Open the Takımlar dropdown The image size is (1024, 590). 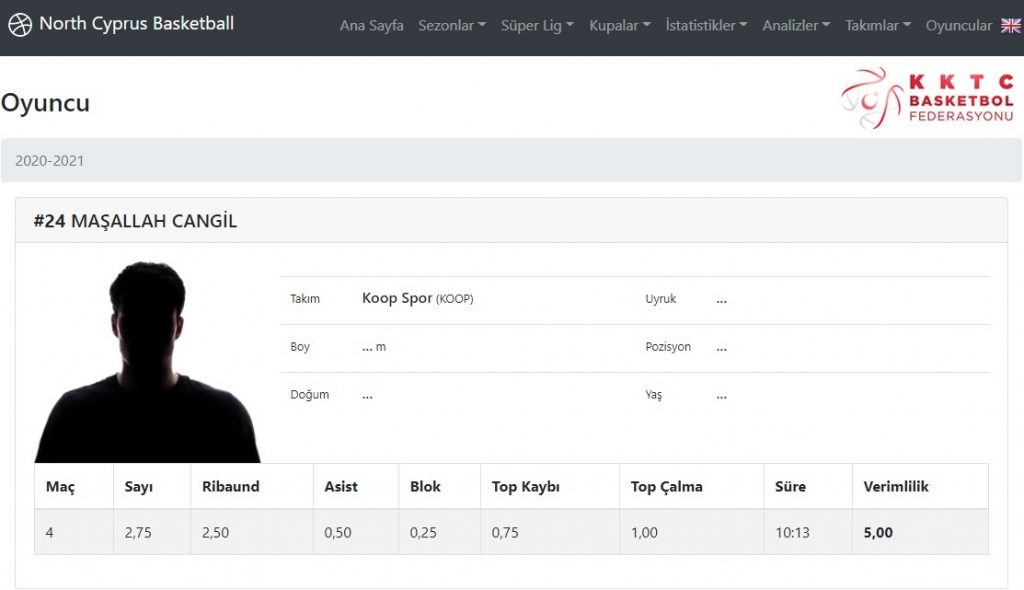pyautogui.click(x=878, y=25)
